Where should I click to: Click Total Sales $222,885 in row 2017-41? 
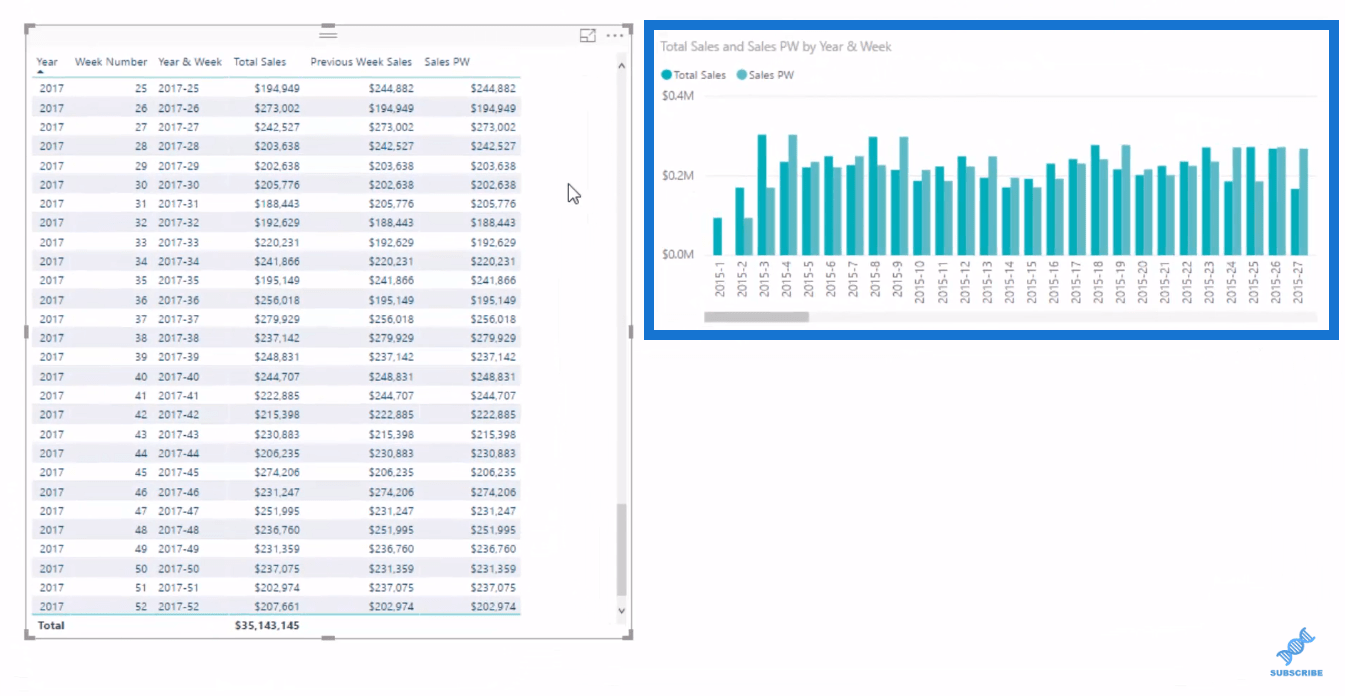[x=278, y=396]
